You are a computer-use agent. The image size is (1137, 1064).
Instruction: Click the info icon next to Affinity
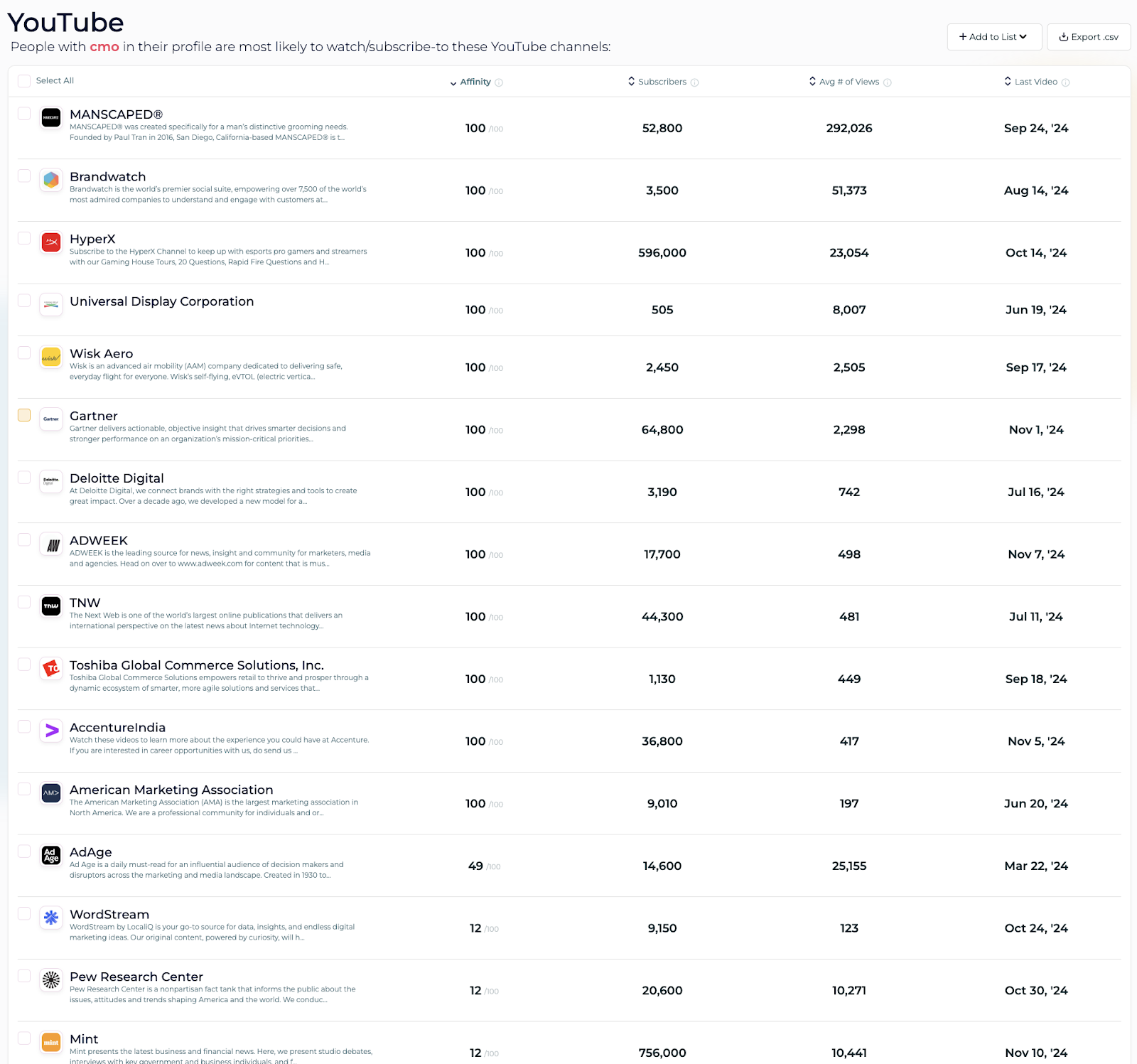coord(499,82)
